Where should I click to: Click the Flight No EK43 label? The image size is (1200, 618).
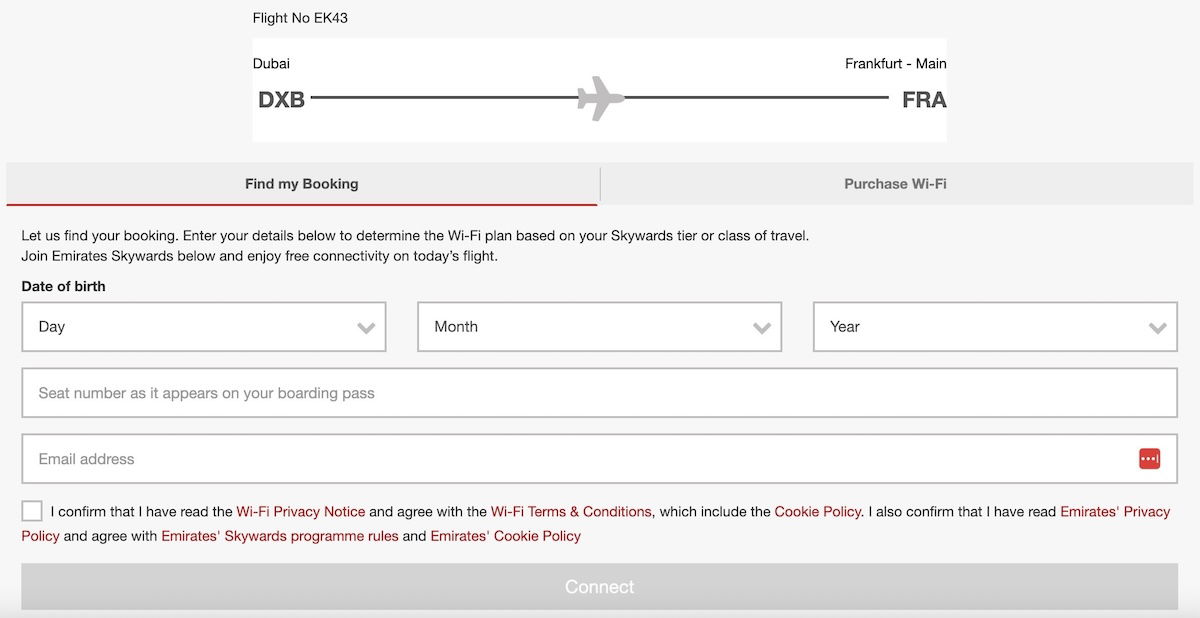point(300,18)
